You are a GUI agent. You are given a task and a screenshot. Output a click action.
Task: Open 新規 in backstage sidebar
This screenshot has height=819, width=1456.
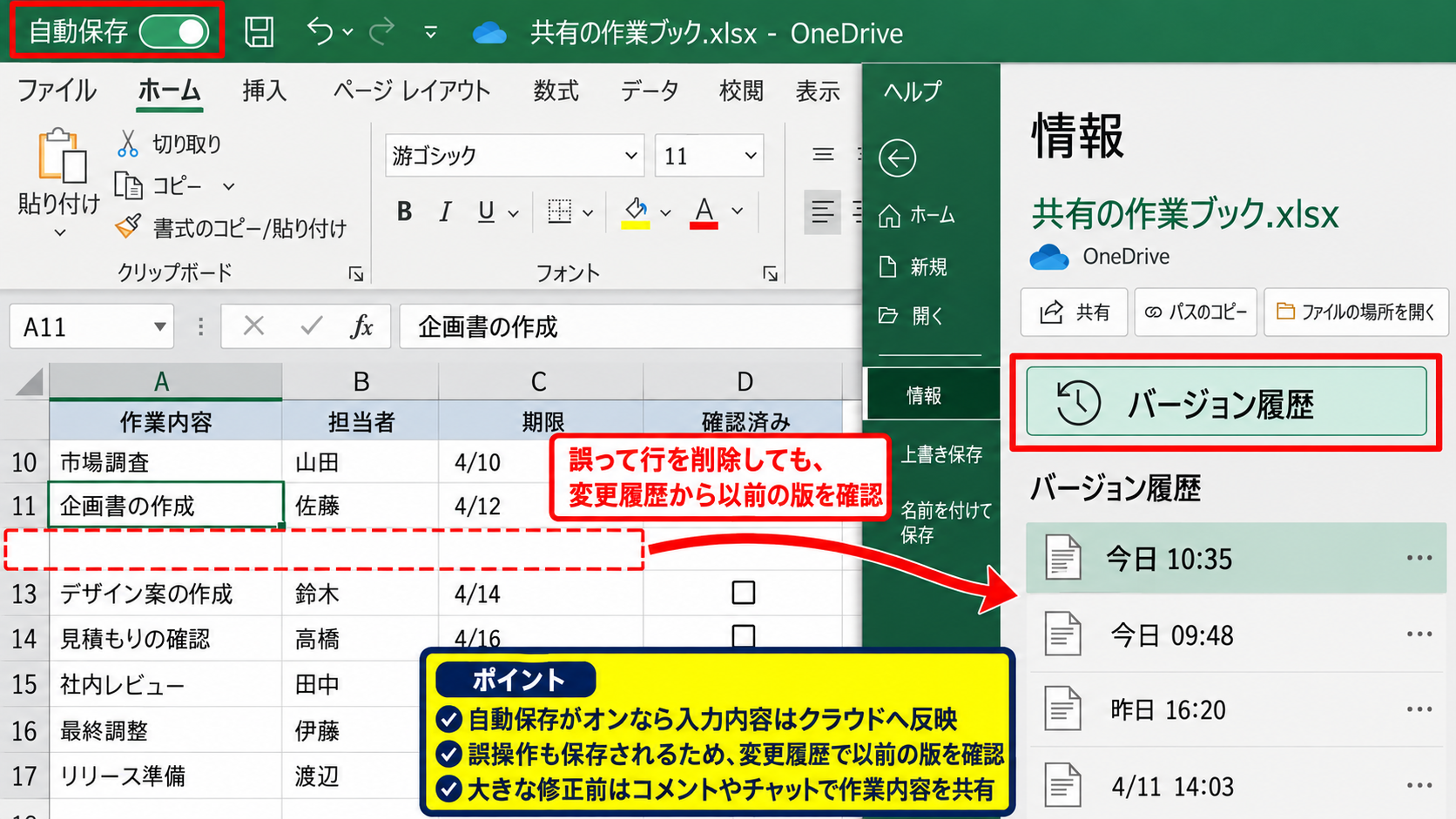pos(913,266)
